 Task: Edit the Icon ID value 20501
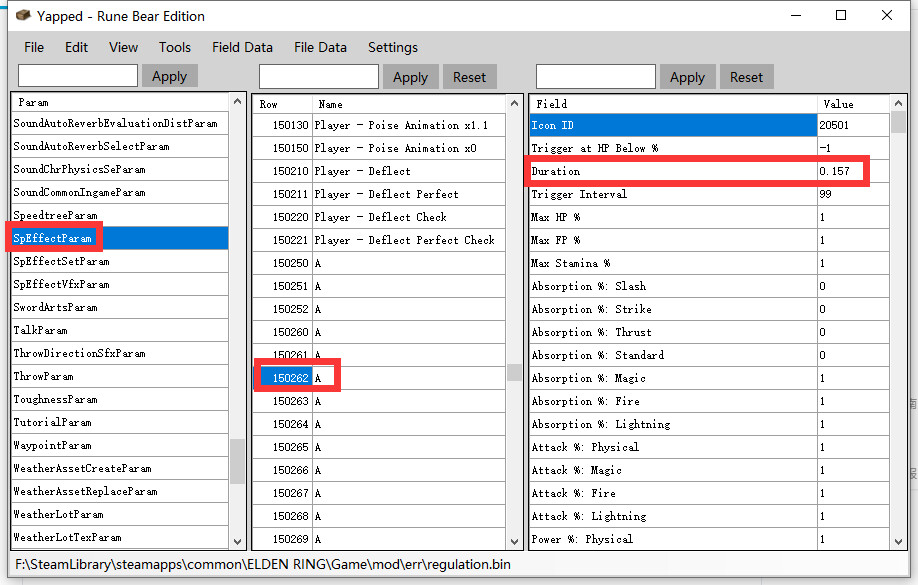[x=853, y=125]
